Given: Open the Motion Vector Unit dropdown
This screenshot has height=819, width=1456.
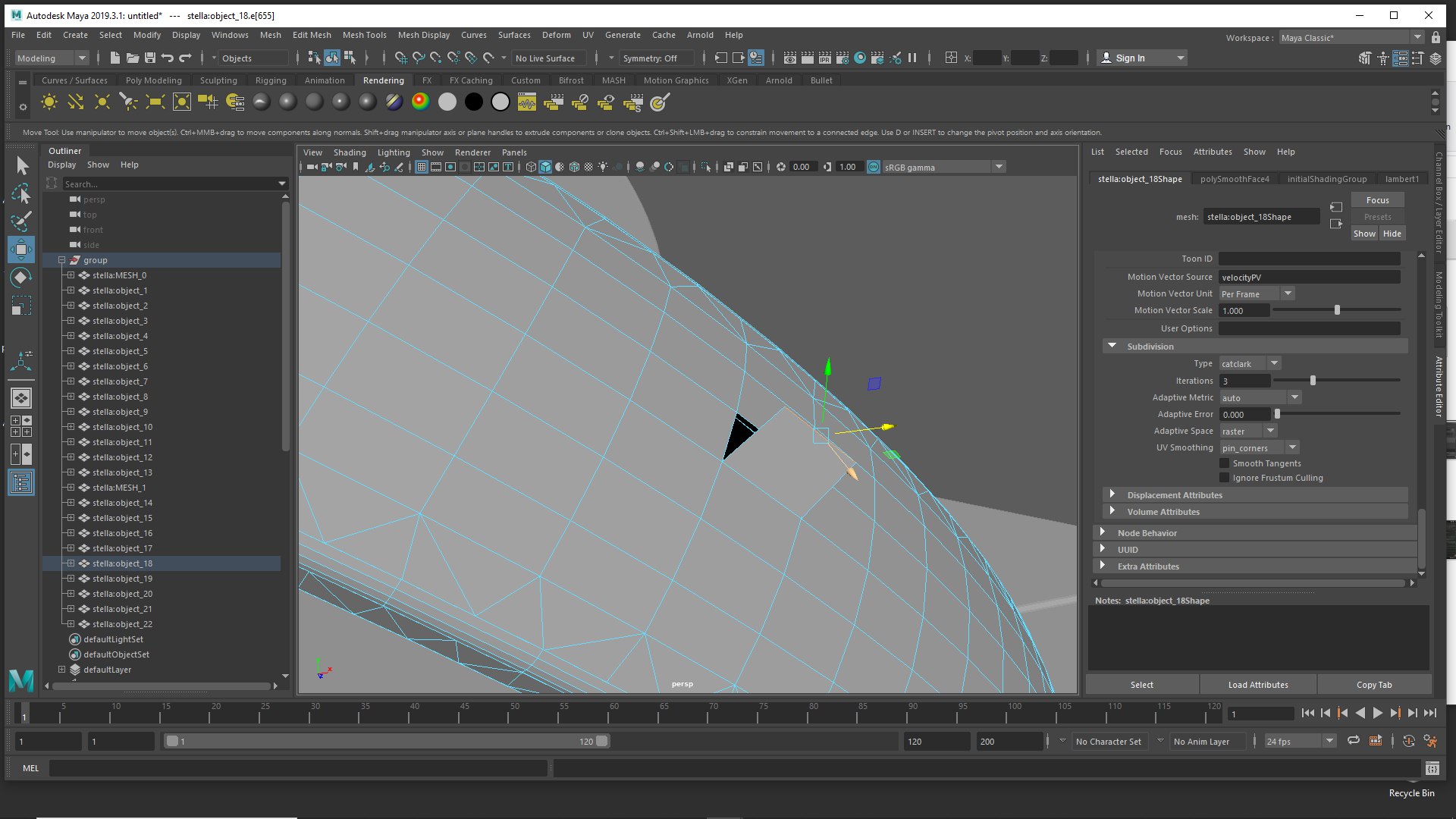Looking at the screenshot, I should tap(1256, 294).
